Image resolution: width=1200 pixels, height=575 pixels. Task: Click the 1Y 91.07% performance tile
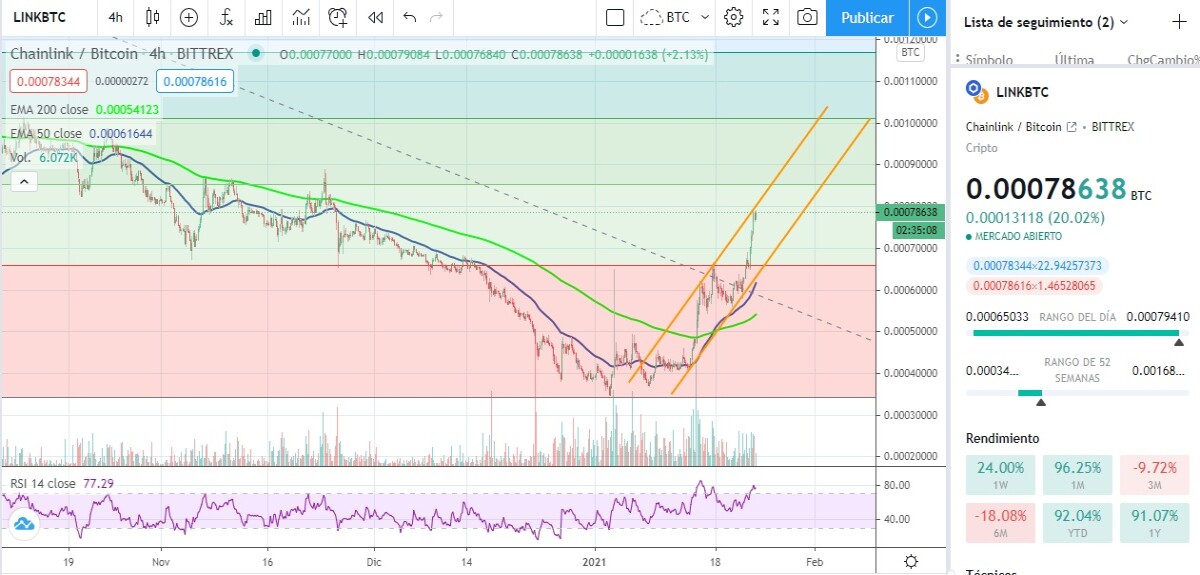[x=1154, y=524]
